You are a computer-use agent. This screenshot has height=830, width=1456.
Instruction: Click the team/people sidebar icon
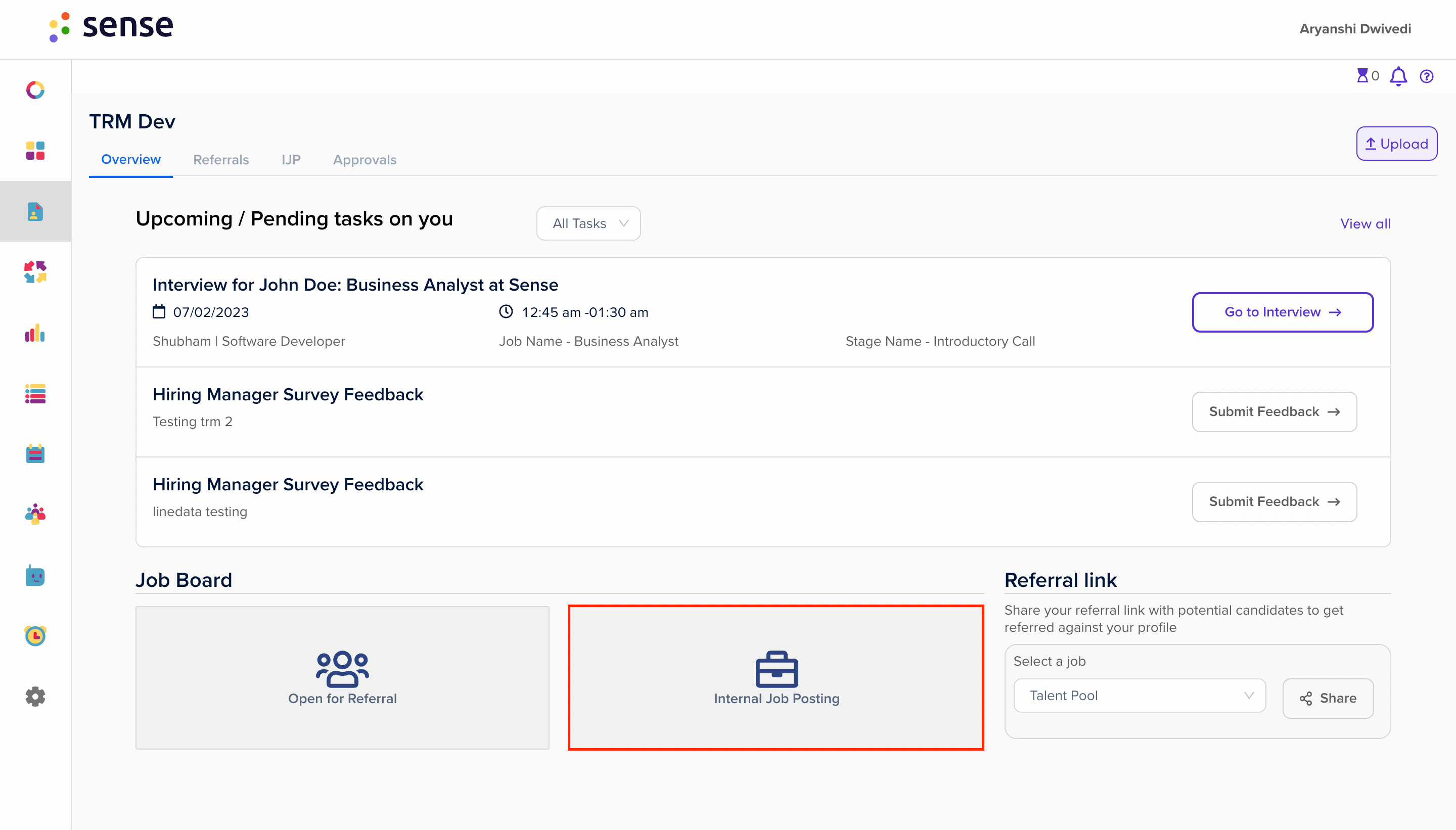35,514
